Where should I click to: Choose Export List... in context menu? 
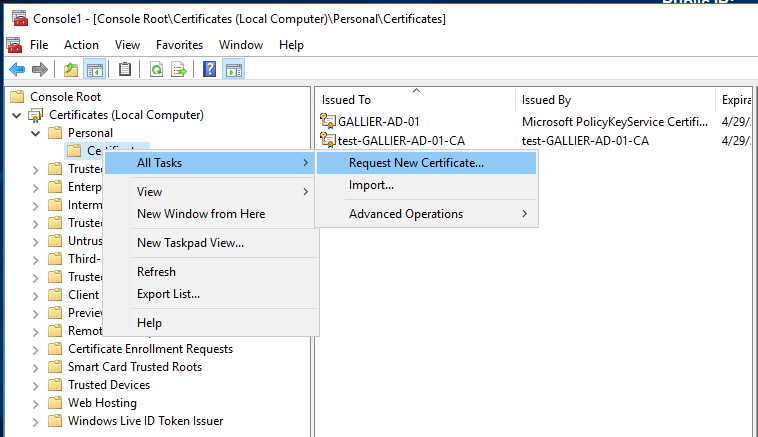tap(211, 294)
